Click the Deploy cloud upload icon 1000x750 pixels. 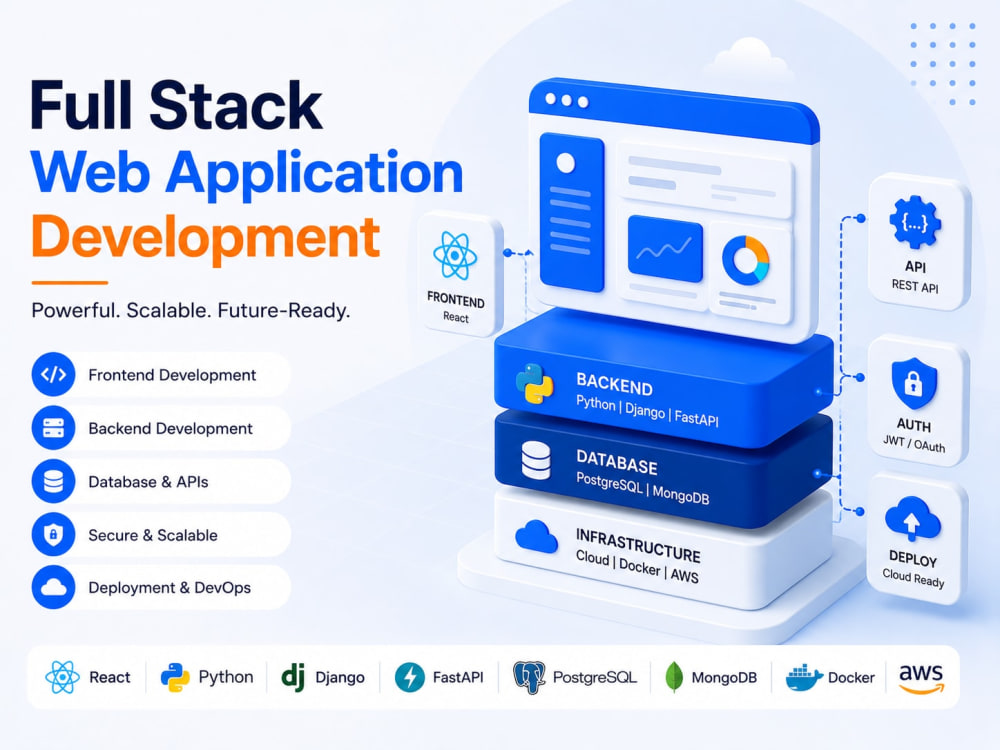[913, 518]
